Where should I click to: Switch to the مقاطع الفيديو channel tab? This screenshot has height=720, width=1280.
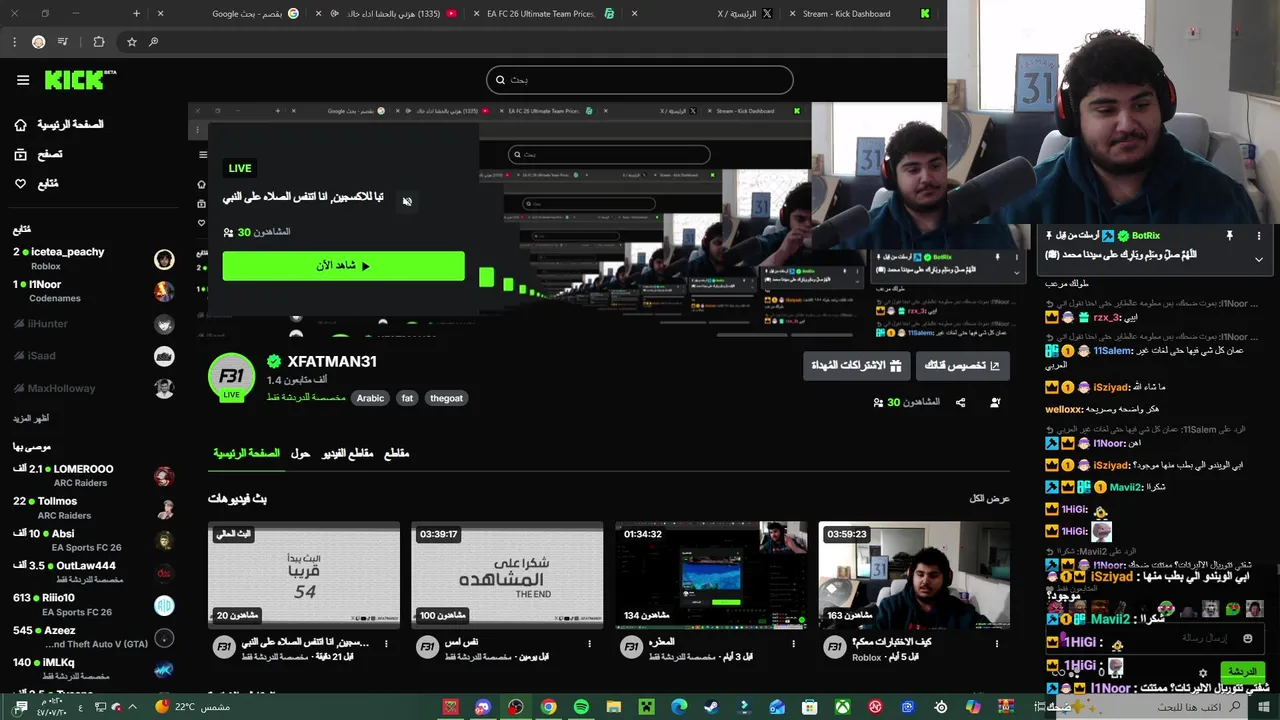(347, 453)
